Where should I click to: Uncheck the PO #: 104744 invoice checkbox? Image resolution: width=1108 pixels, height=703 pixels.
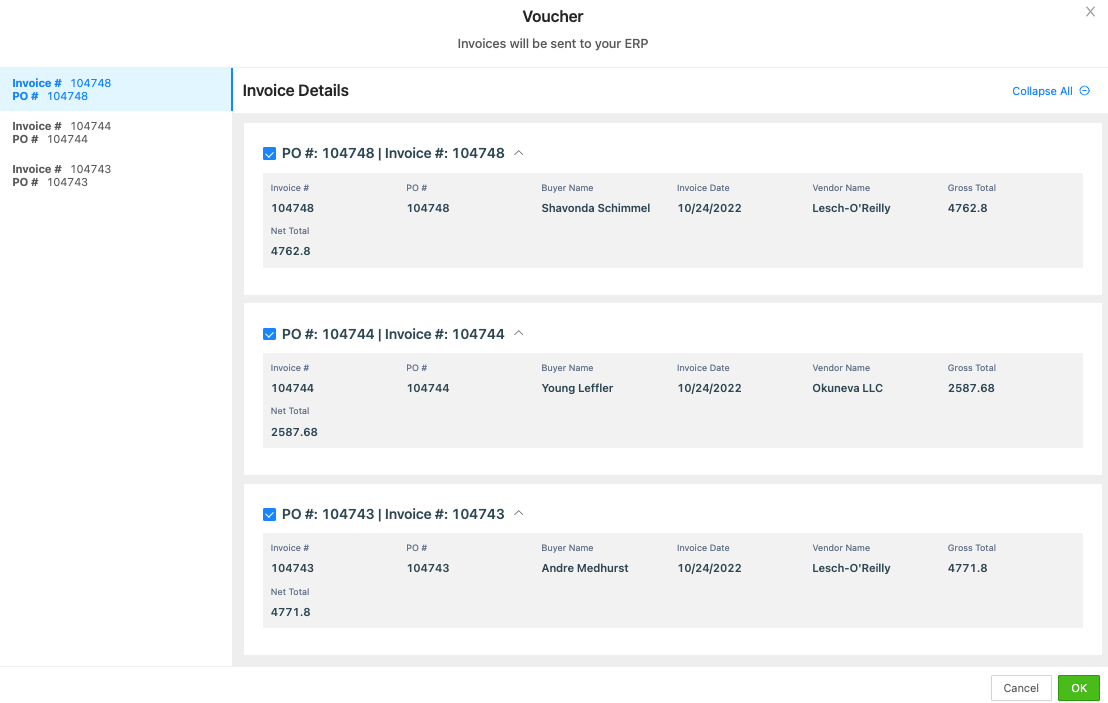coord(269,334)
